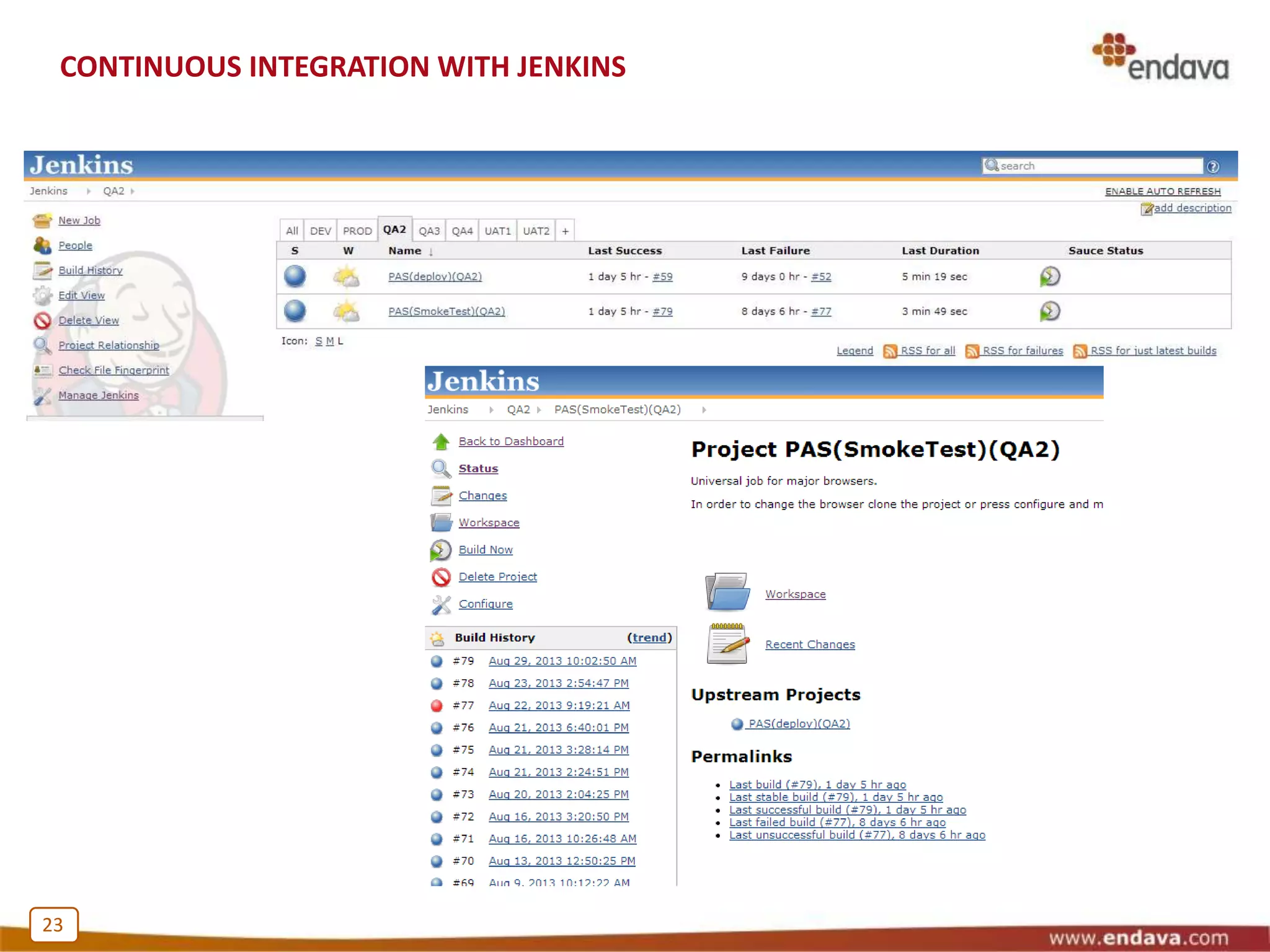Image resolution: width=1270 pixels, height=952 pixels.
Task: Click the Delete View prohibition icon
Action: tap(42, 320)
